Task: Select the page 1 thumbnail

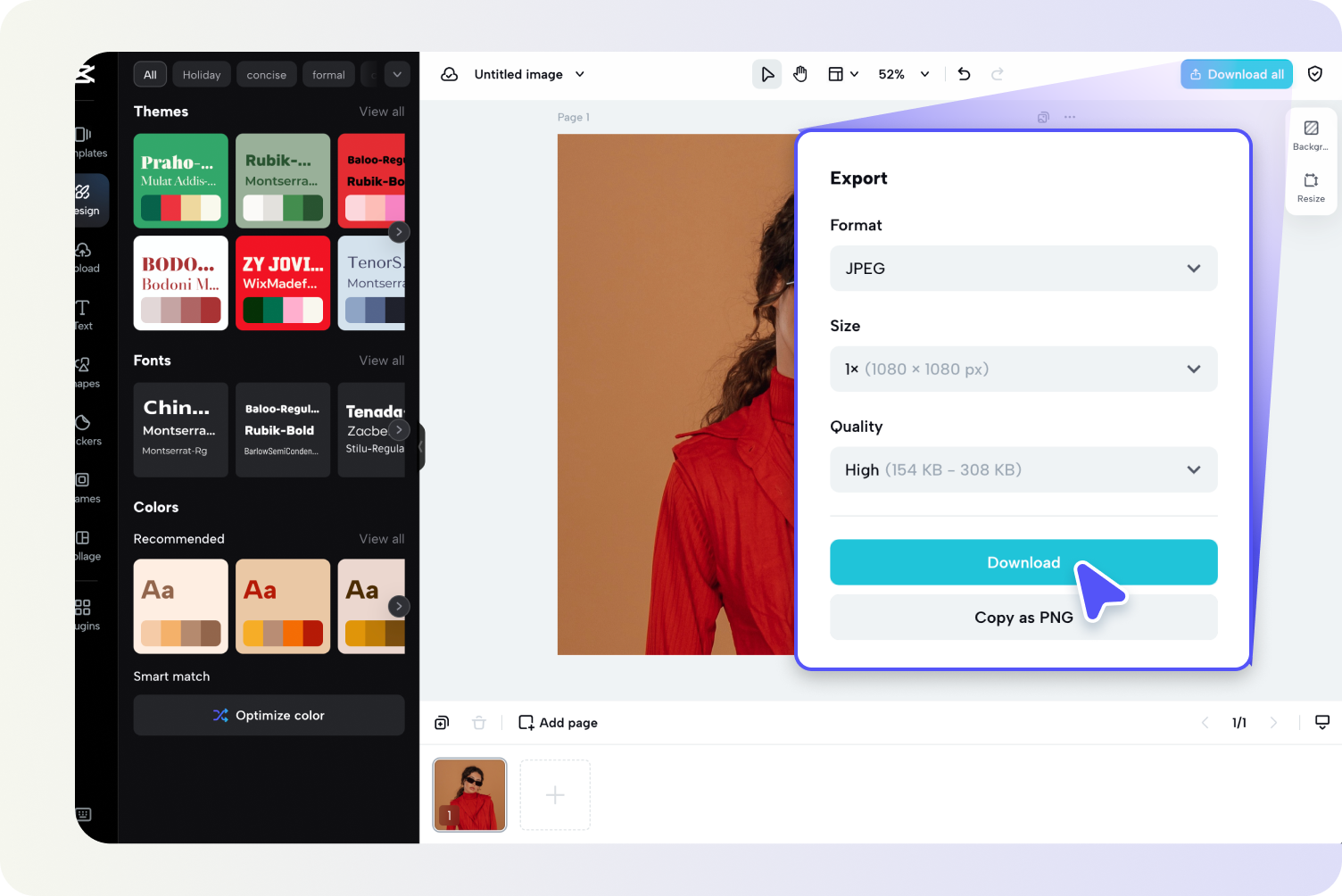Action: (469, 795)
